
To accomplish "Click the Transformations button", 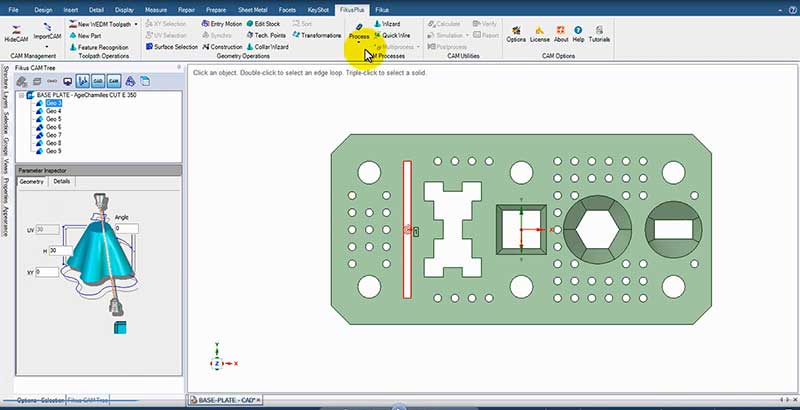I will click(x=315, y=35).
